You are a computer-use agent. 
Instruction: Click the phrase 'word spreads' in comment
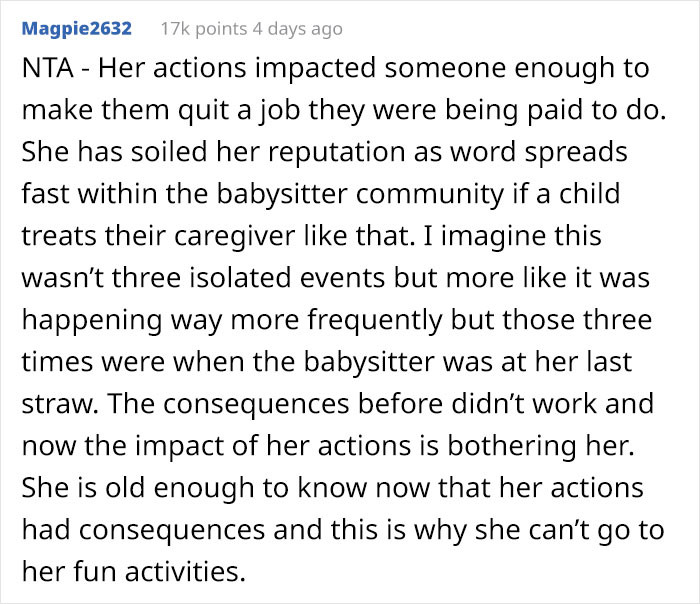click(x=538, y=152)
